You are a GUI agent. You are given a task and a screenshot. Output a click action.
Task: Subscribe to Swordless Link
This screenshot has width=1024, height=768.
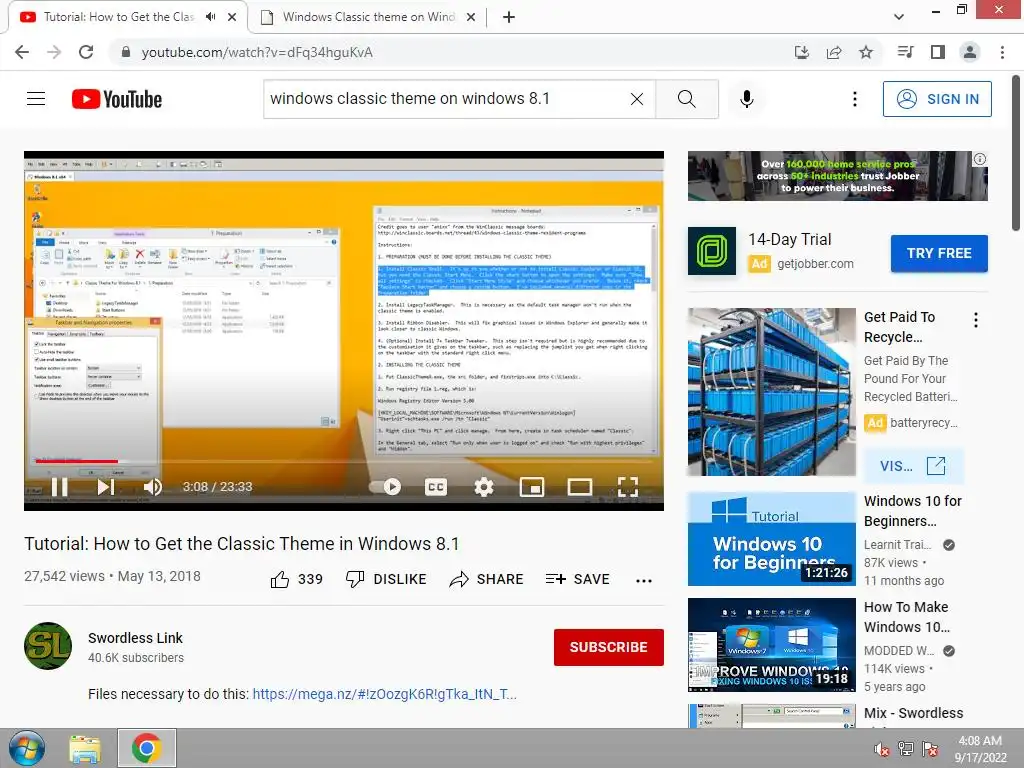pyautogui.click(x=609, y=647)
